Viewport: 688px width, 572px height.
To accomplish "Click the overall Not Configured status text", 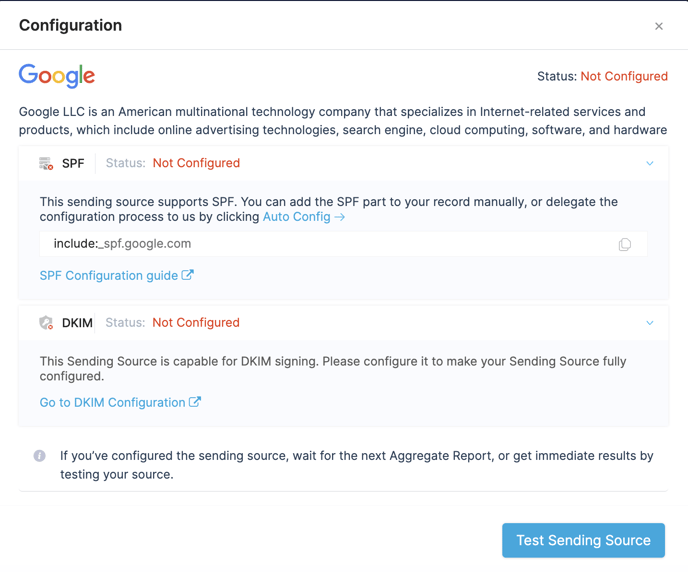I will tap(624, 76).
